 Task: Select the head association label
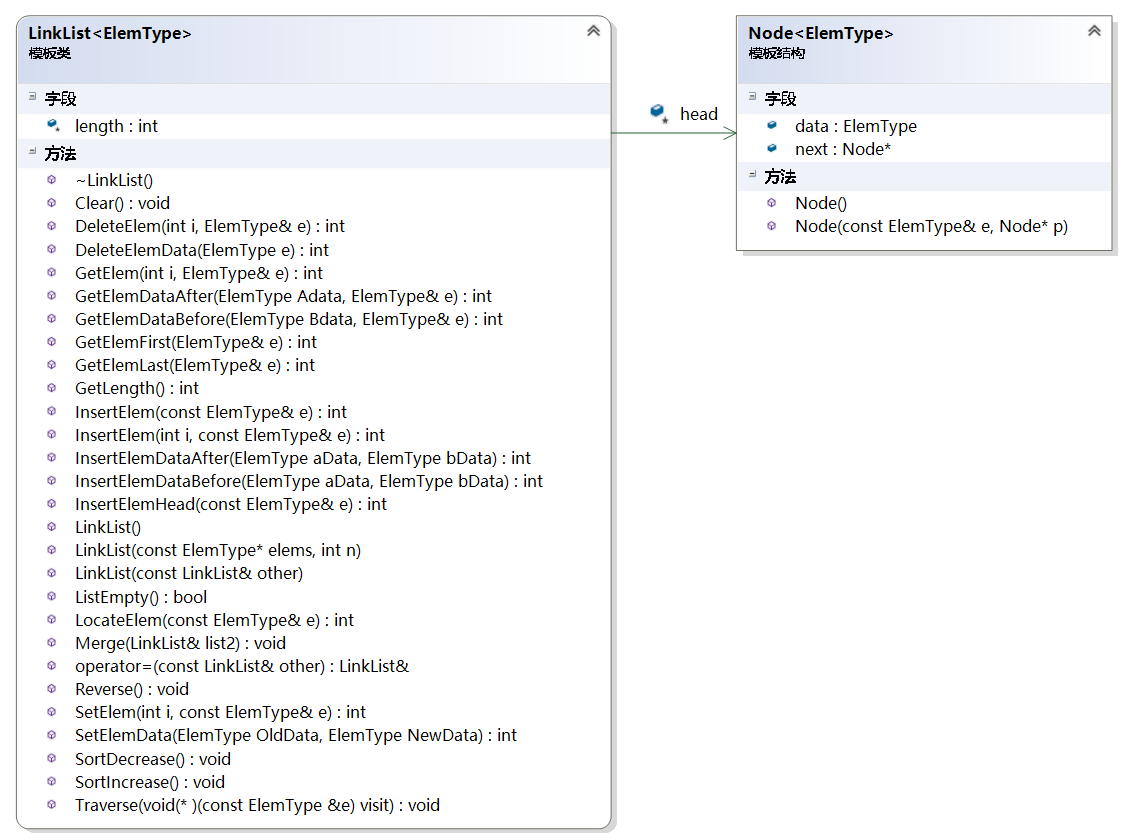699,114
